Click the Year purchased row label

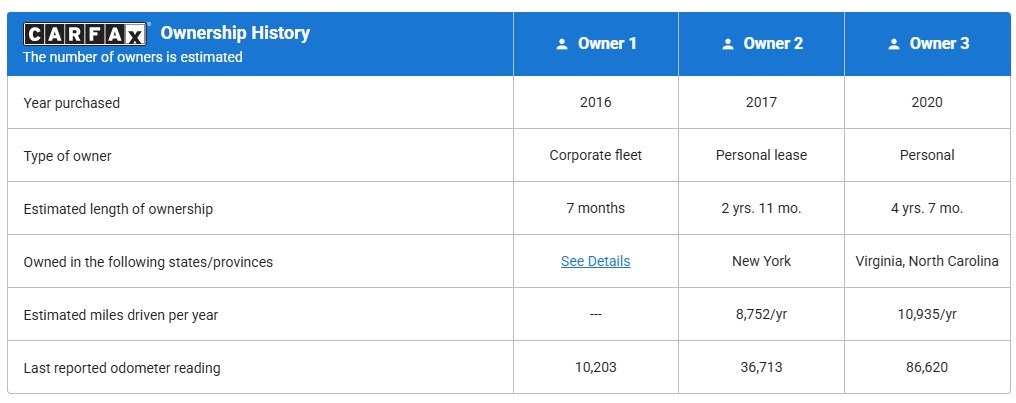click(71, 103)
